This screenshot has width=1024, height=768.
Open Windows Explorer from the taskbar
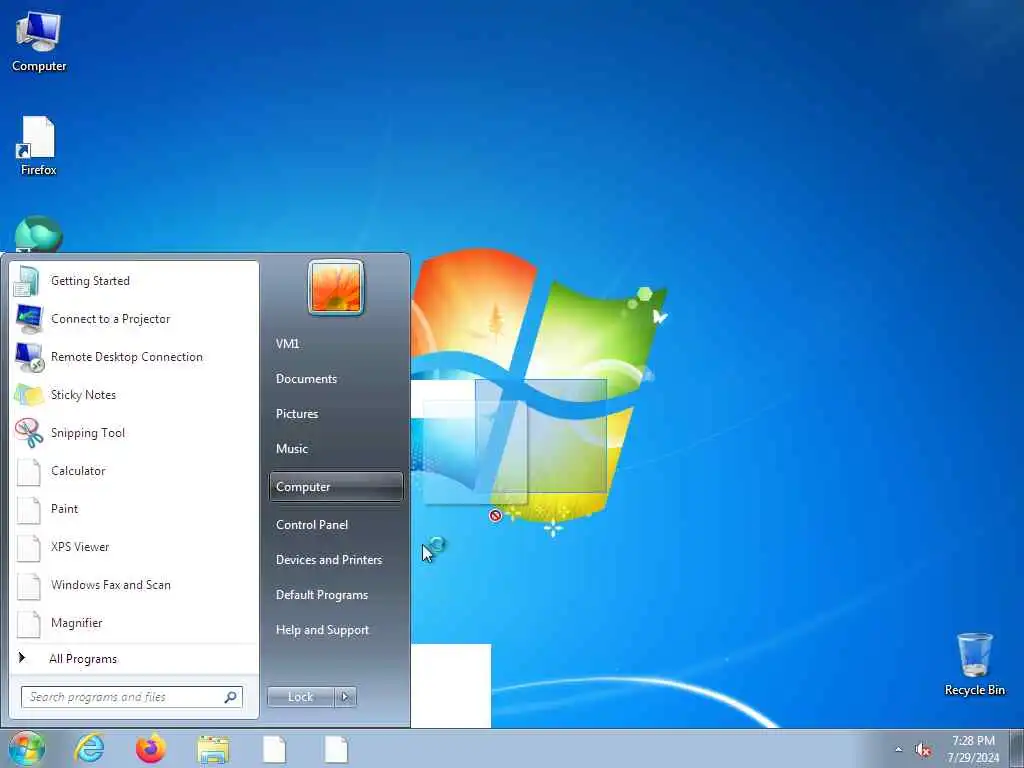coord(213,749)
